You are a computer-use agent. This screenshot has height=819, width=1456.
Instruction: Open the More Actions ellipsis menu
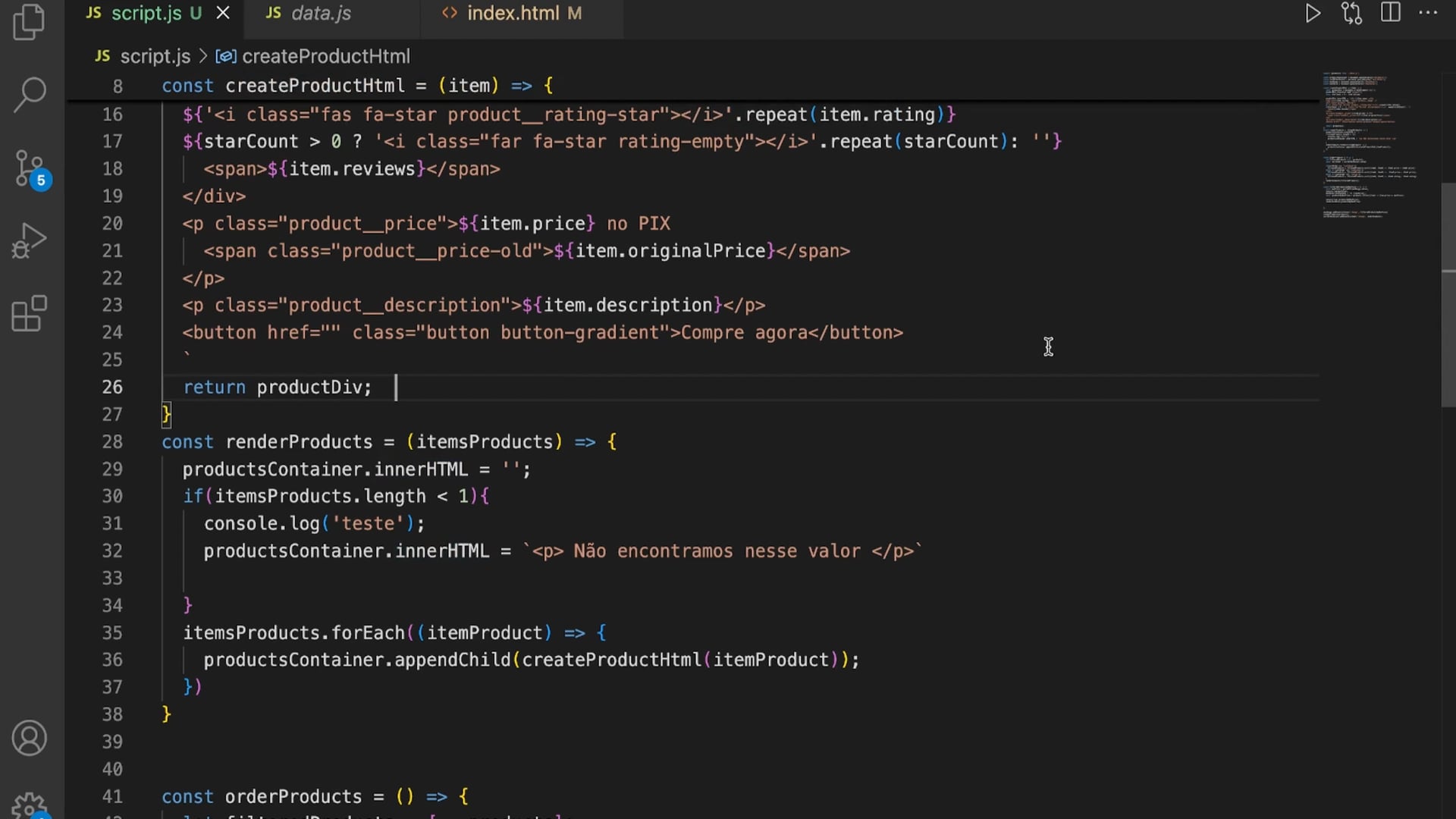[x=1428, y=13]
